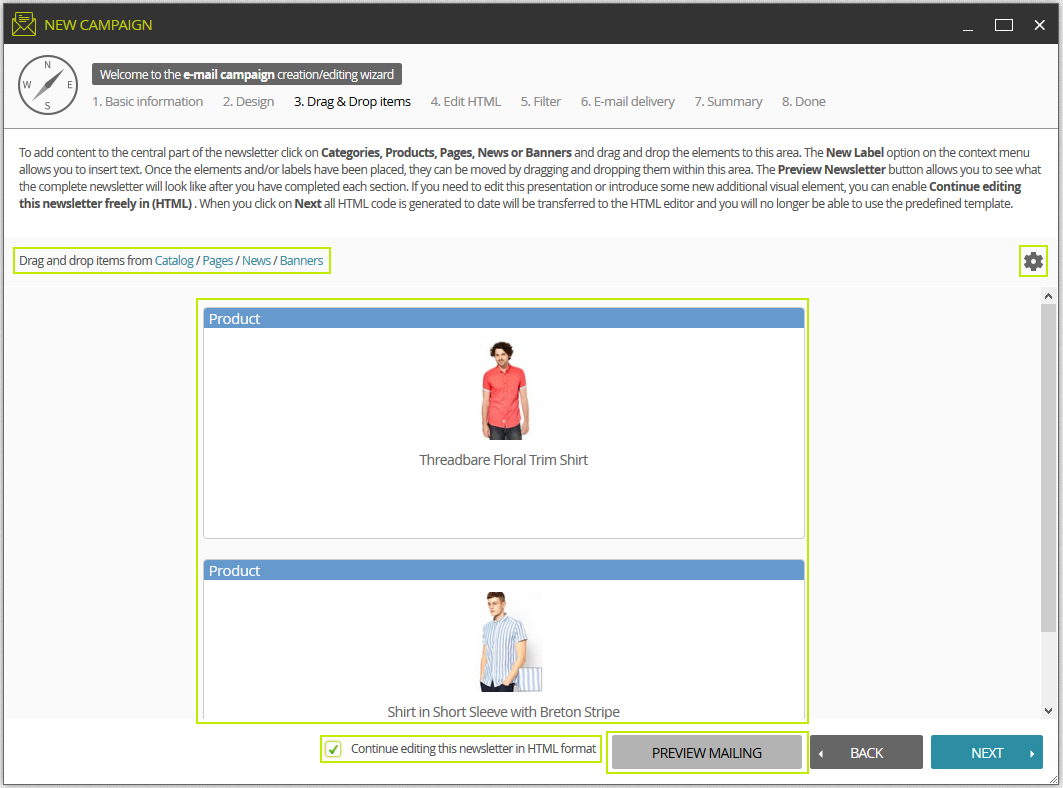The height and width of the screenshot is (788, 1063).
Task: Close the New Campaign window
Action: point(1039,25)
